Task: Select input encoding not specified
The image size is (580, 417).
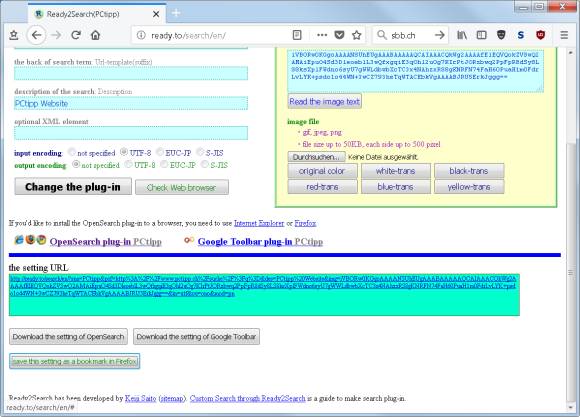Action: 72,152
